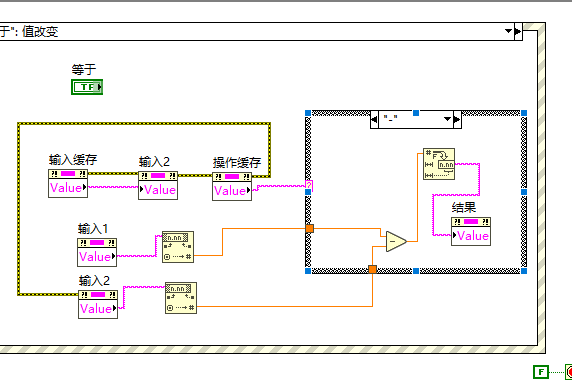Click the 值改变 event case label
The image size is (572, 382).
(x=40, y=31)
